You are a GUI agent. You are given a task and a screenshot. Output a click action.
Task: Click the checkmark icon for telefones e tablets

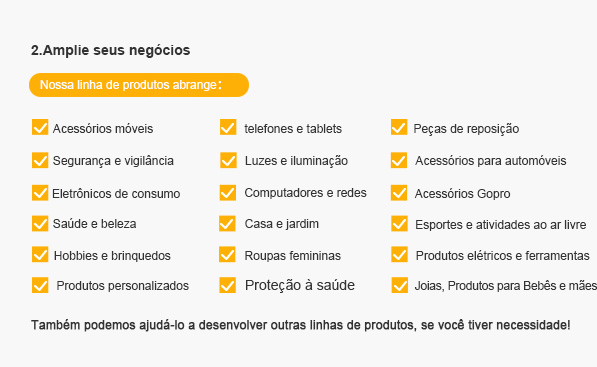point(228,127)
